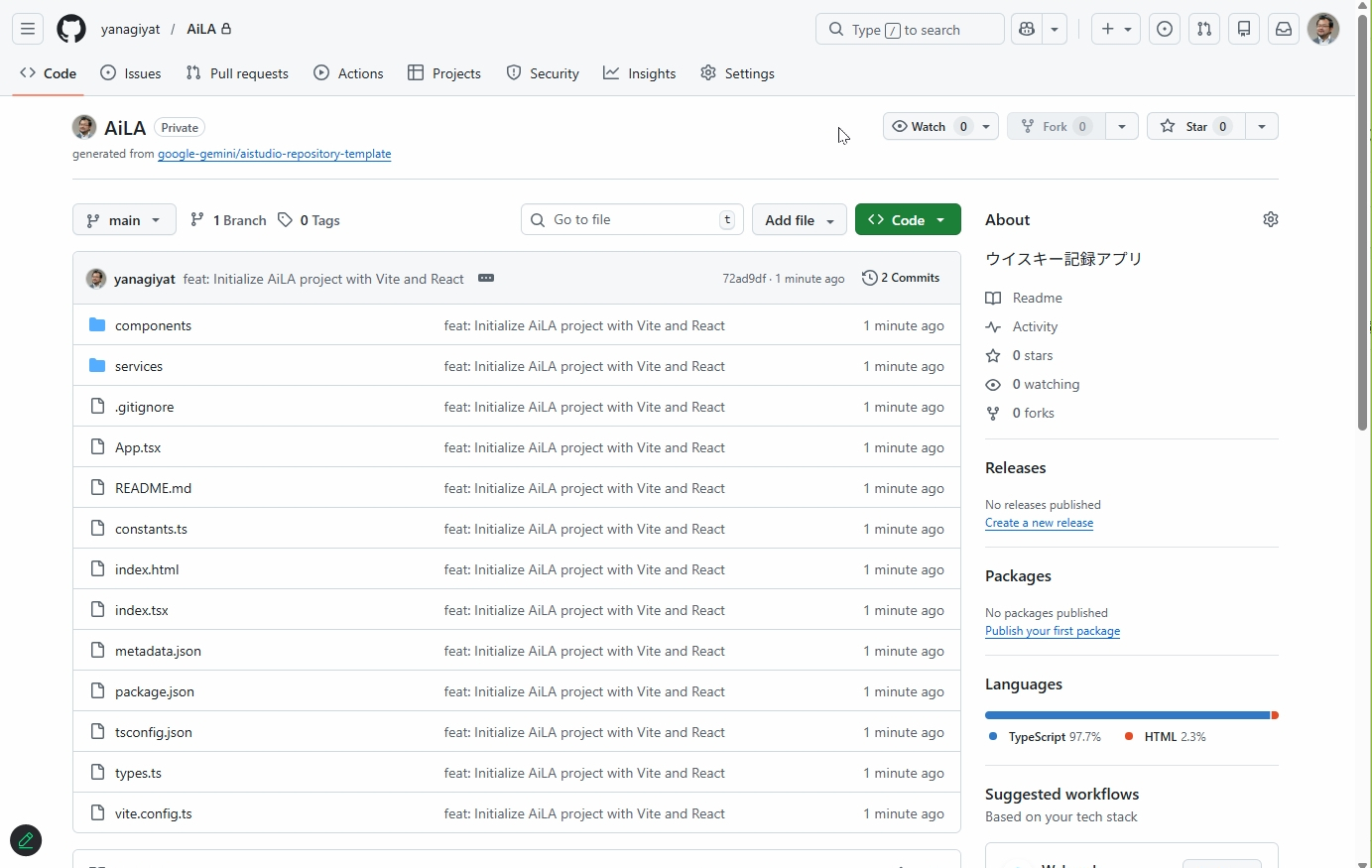Open notifications inbox icon
This screenshot has width=1372, height=868.
1284,29
